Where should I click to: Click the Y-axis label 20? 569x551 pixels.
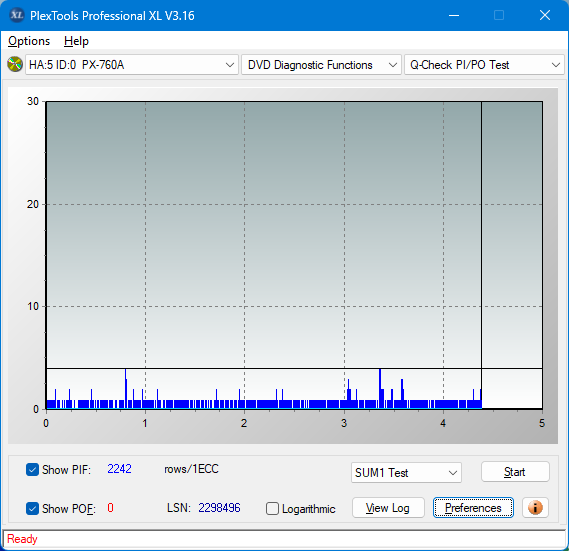[x=33, y=204]
